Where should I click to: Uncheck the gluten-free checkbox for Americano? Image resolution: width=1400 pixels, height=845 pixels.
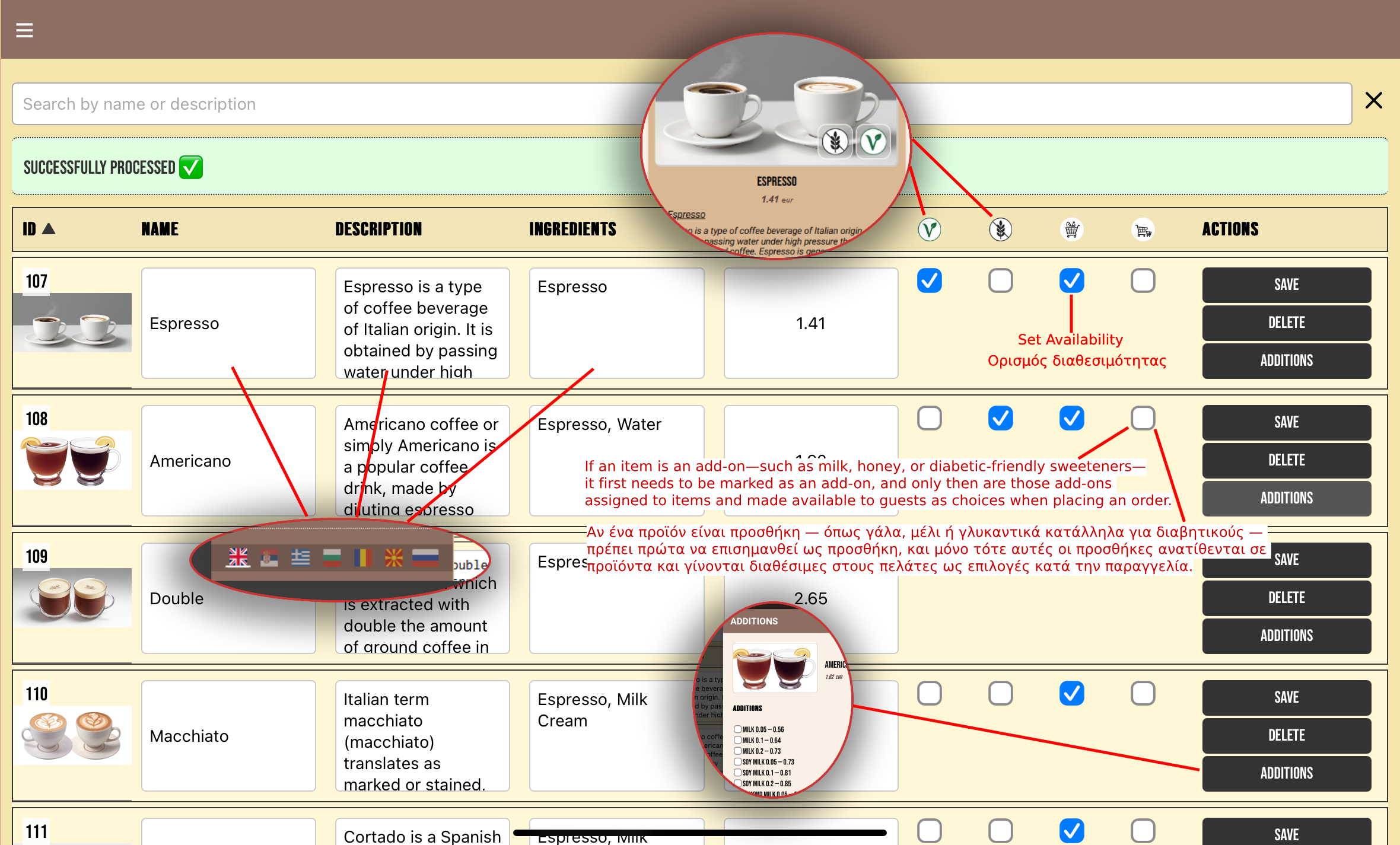1000,418
